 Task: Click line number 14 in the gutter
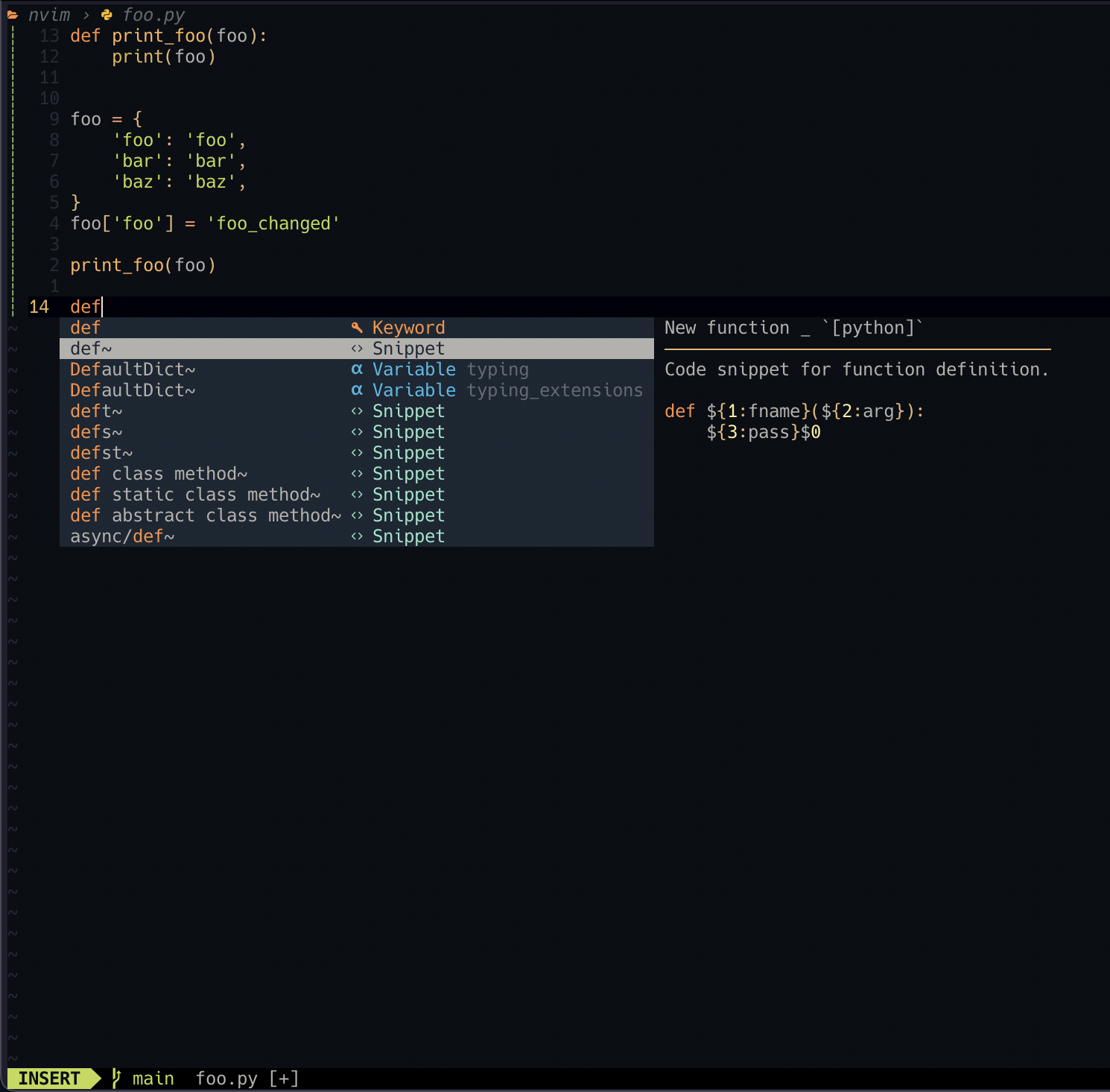tap(39, 306)
